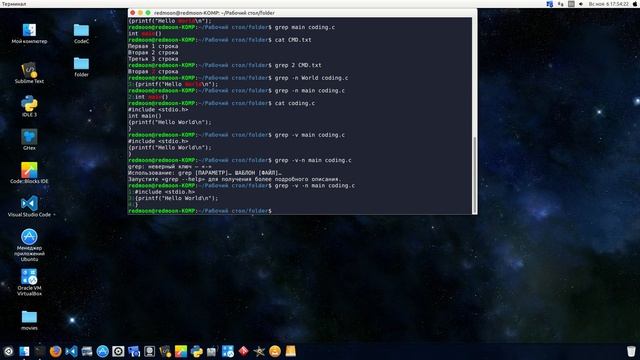This screenshot has width=640, height=360.
Task: Open the Мой компьютер desktop icon
Action: pos(29,33)
